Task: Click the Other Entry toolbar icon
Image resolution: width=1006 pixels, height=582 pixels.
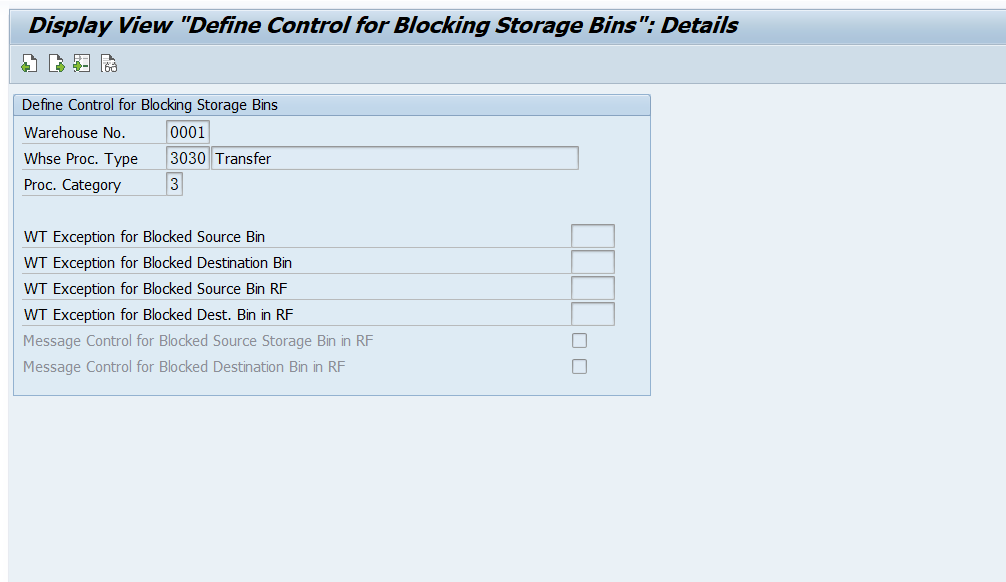Action: [x=82, y=65]
